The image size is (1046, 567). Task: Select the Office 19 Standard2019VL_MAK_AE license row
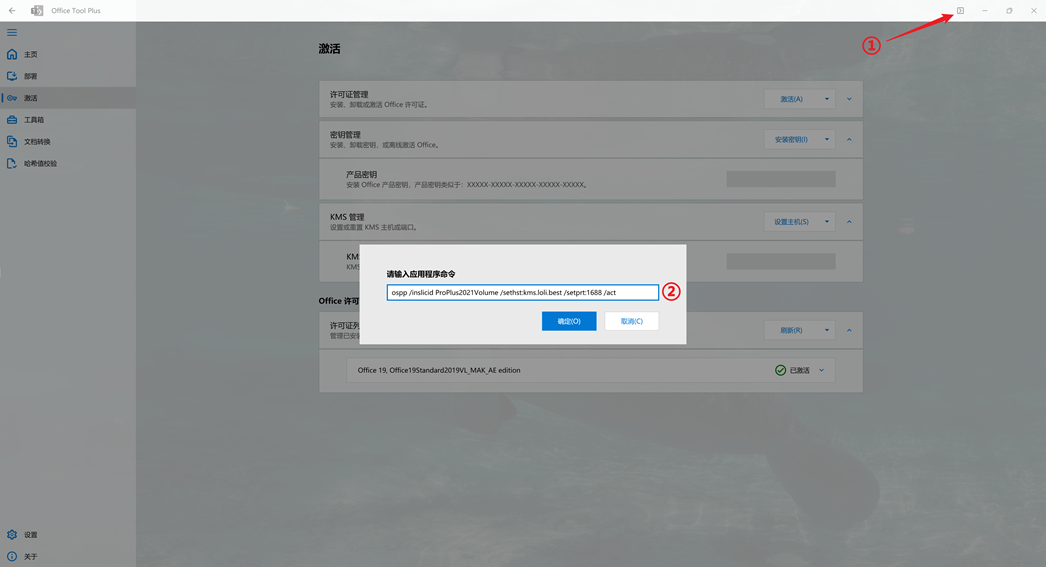(x=590, y=370)
